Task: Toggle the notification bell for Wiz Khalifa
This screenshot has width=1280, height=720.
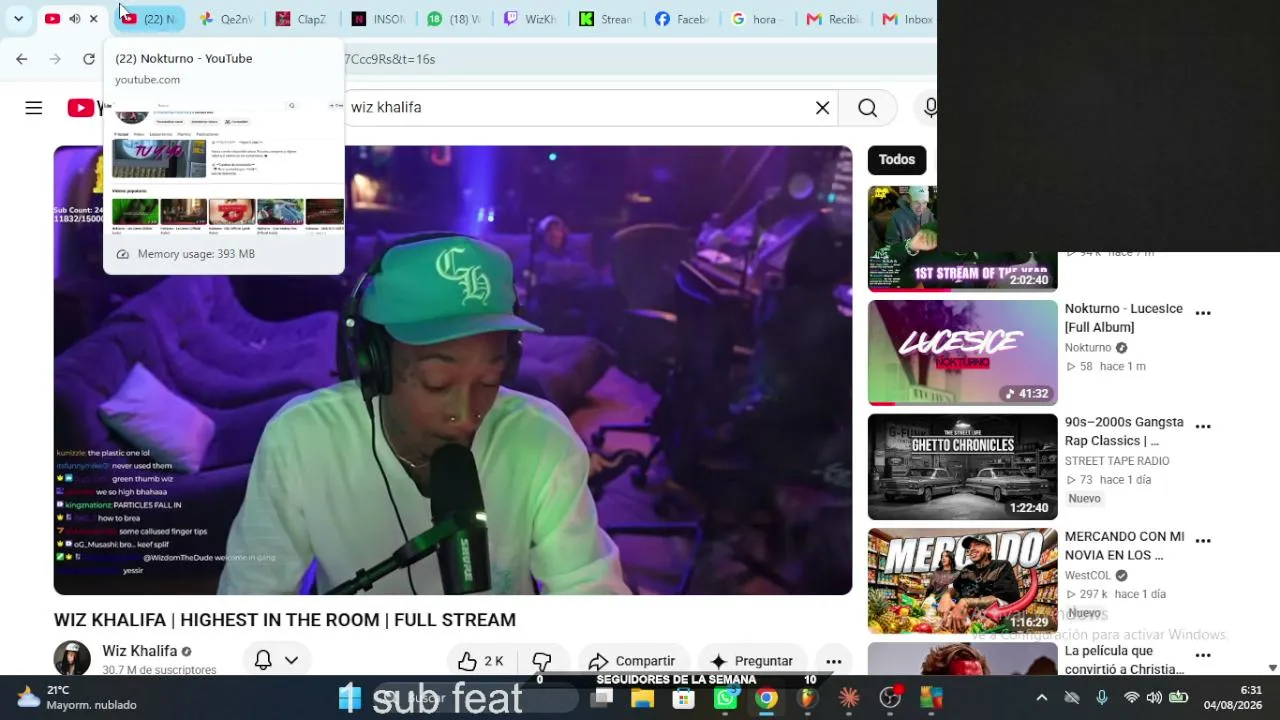Action: click(x=263, y=660)
